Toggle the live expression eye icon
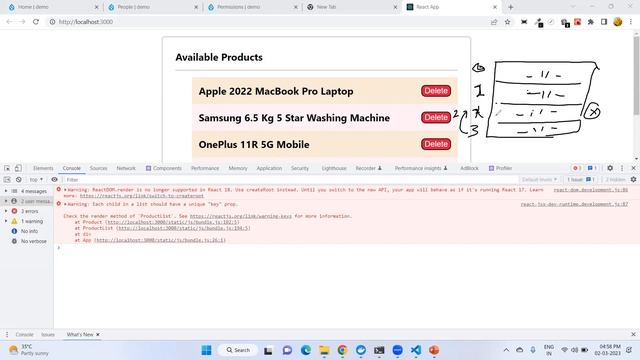The width and height of the screenshot is (640, 360). point(54,180)
